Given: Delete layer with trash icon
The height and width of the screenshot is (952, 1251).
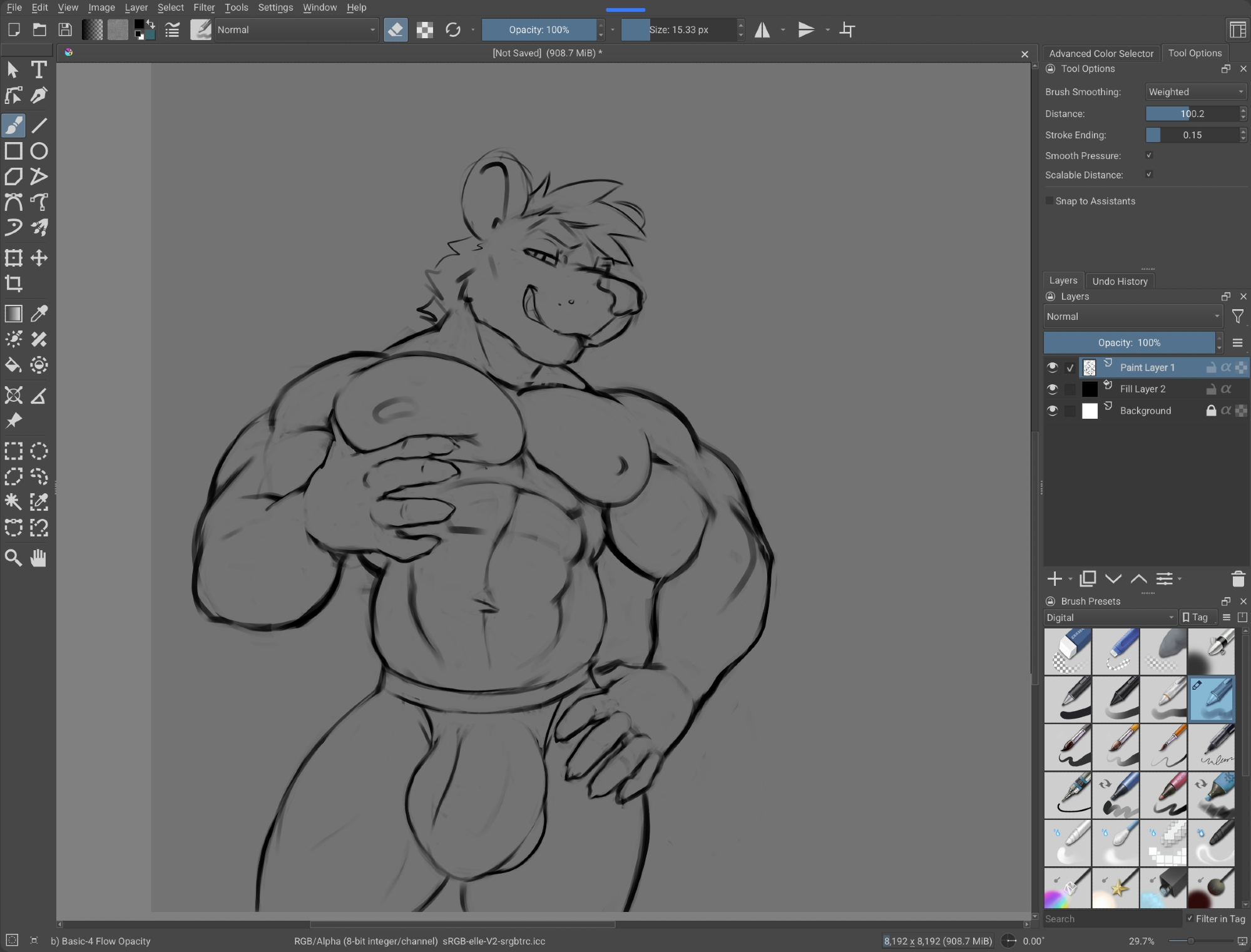Looking at the screenshot, I should [x=1237, y=579].
